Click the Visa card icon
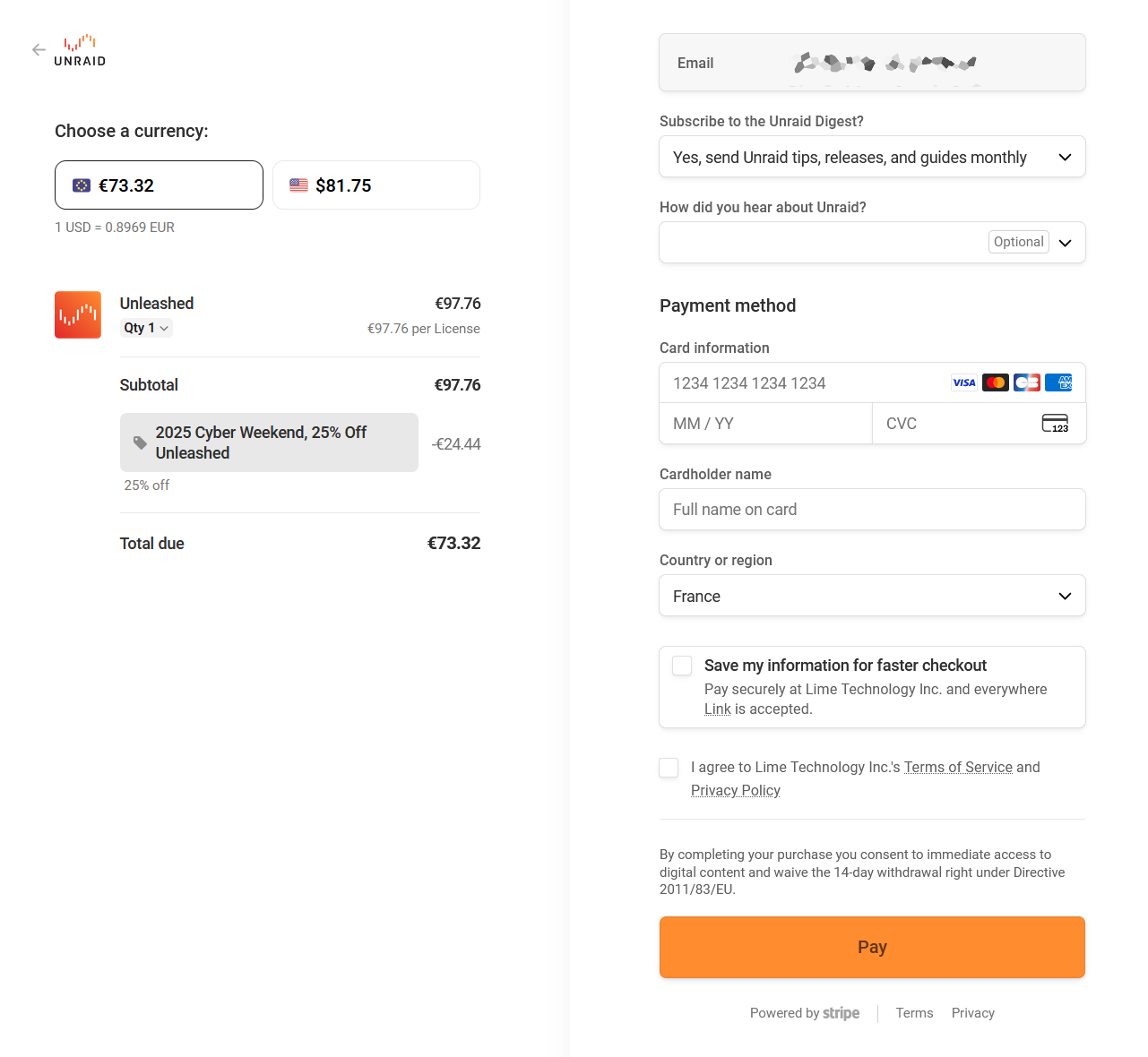The width and height of the screenshot is (1148, 1057). 964,382
